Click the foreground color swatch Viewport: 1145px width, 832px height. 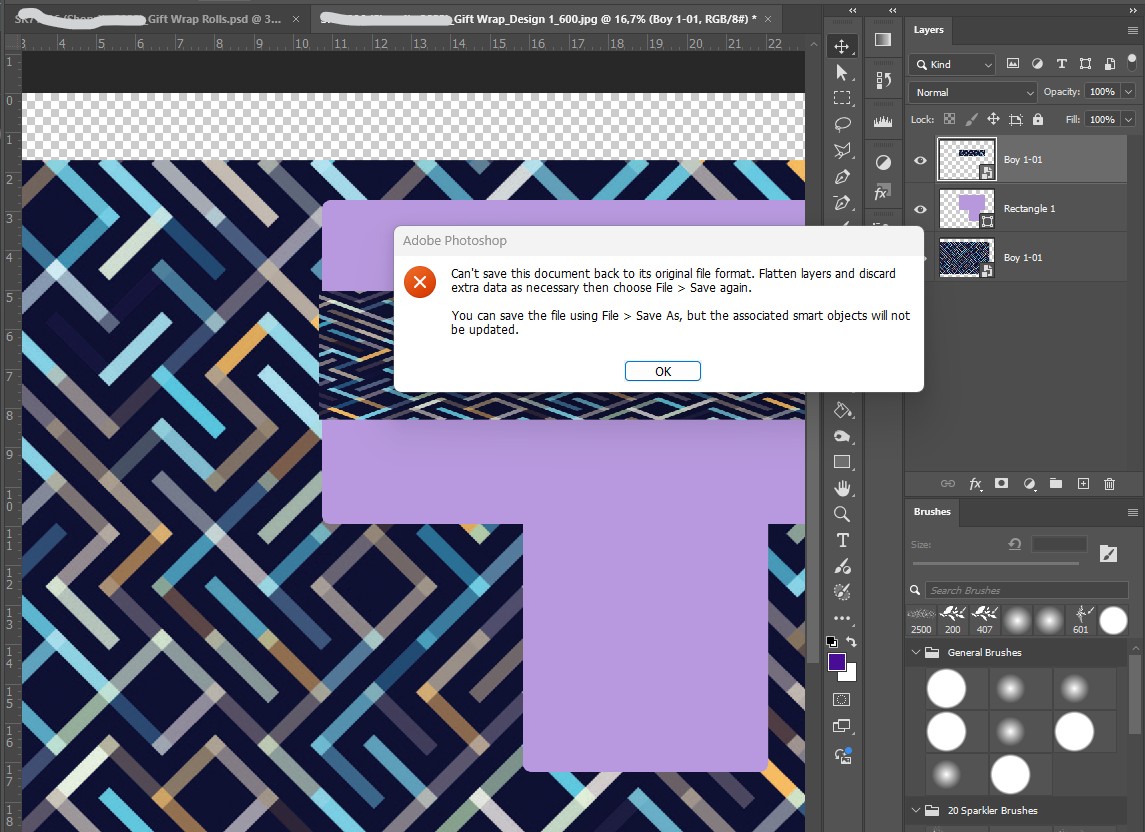click(835, 662)
